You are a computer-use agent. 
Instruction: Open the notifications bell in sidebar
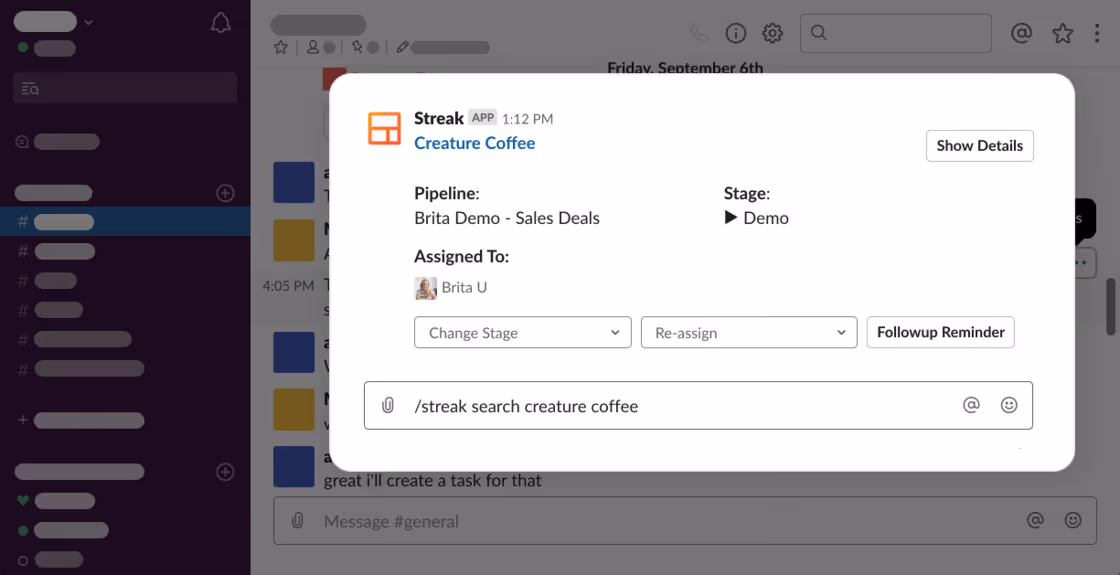pyautogui.click(x=221, y=23)
